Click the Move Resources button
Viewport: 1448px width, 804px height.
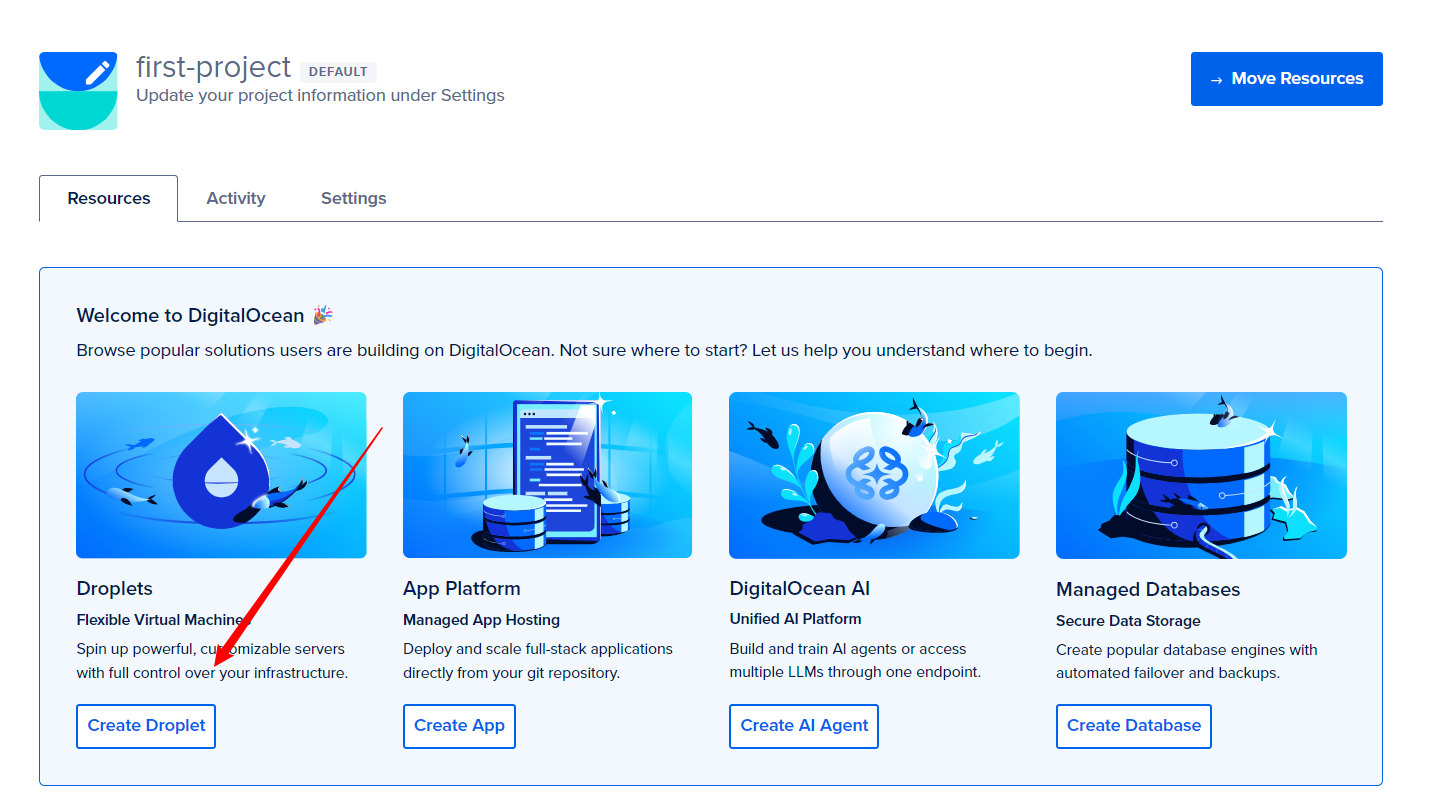coord(1286,79)
